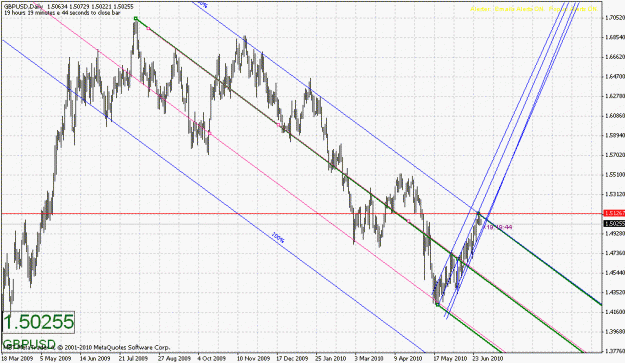The width and height of the screenshot is (625, 363).
Task: Click the green trendline anchor at the July 2009 peak
Action: (x=136, y=18)
